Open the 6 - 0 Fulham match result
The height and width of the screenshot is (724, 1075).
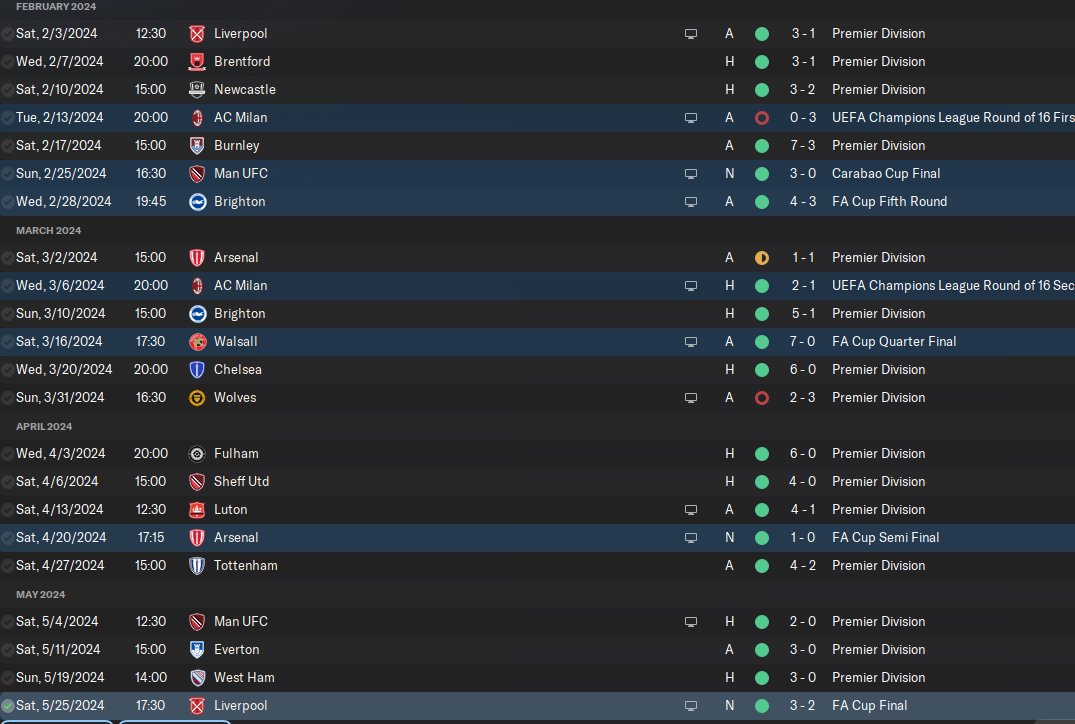click(802, 453)
